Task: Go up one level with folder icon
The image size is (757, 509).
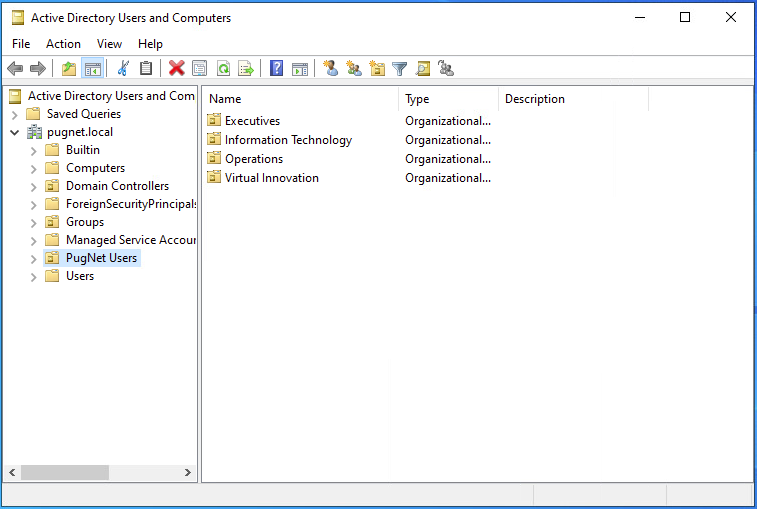Action: point(69,69)
